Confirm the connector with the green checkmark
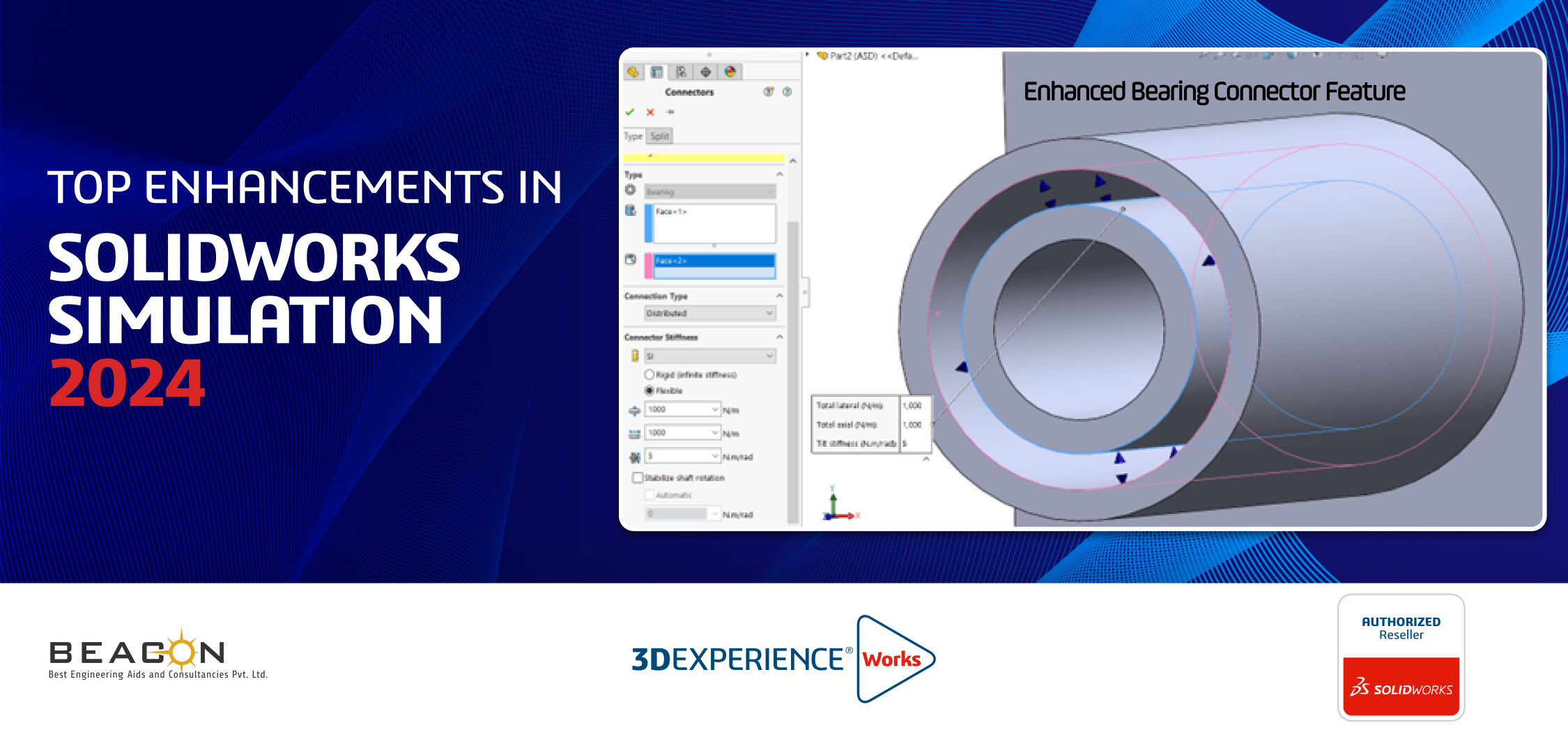Image resolution: width=1568 pixels, height=732 pixels. point(630,112)
